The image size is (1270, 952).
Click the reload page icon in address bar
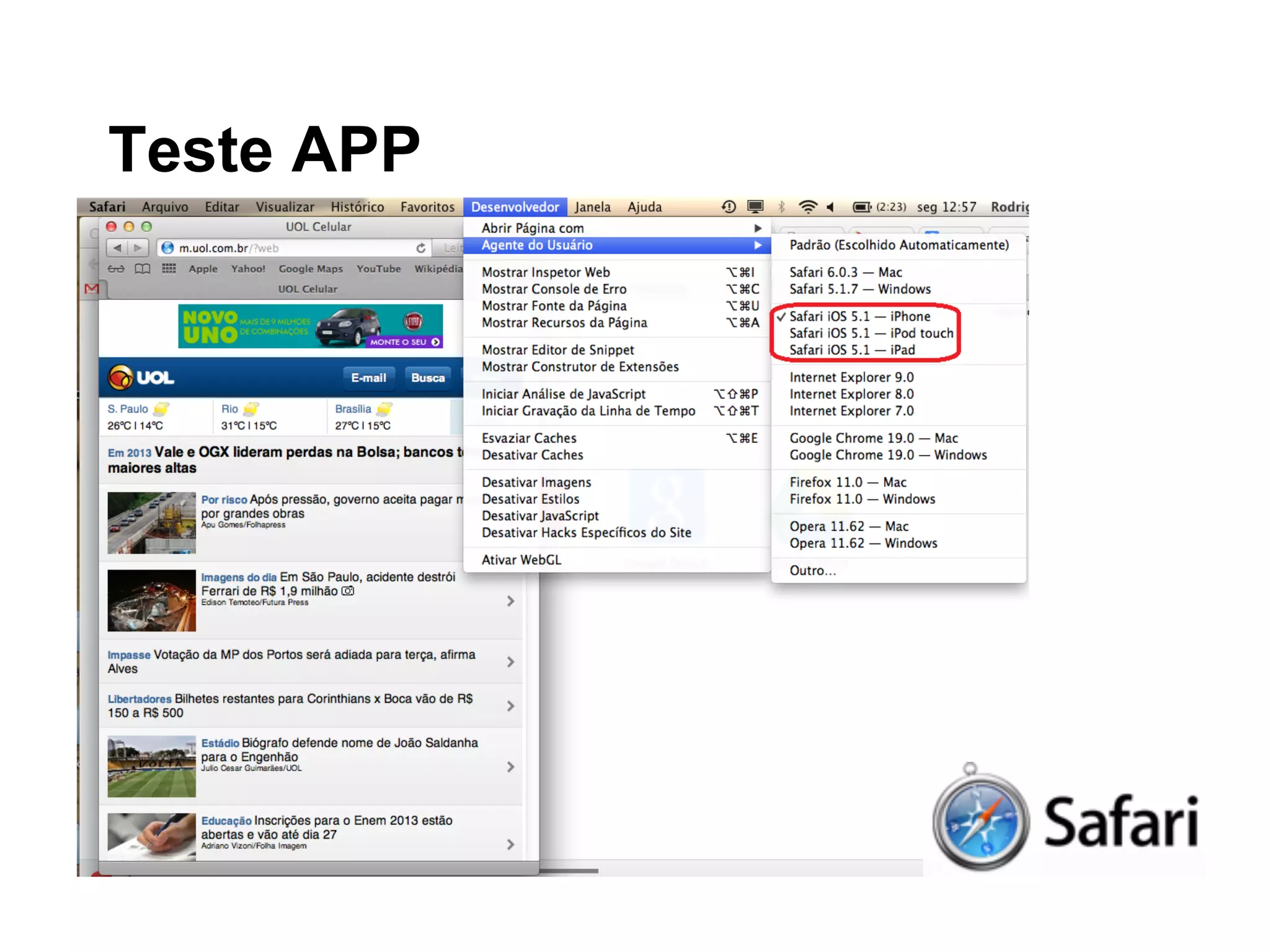pos(421,248)
